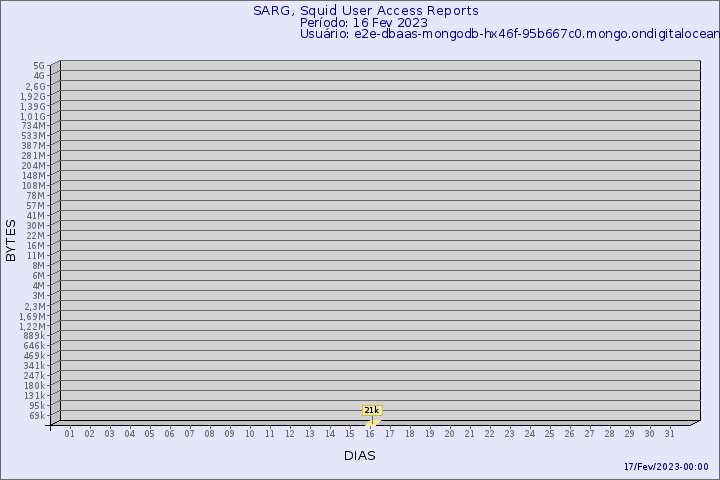Click the 2,3M y-axis value
Screen dimensions: 720x480
[35, 306]
